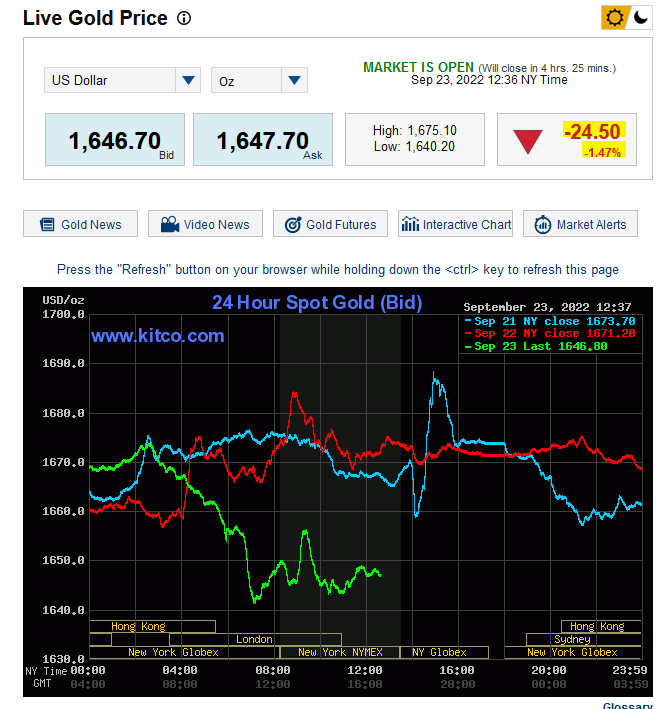666x709 pixels.
Task: Click the Sydney session bar
Action: click(584, 639)
